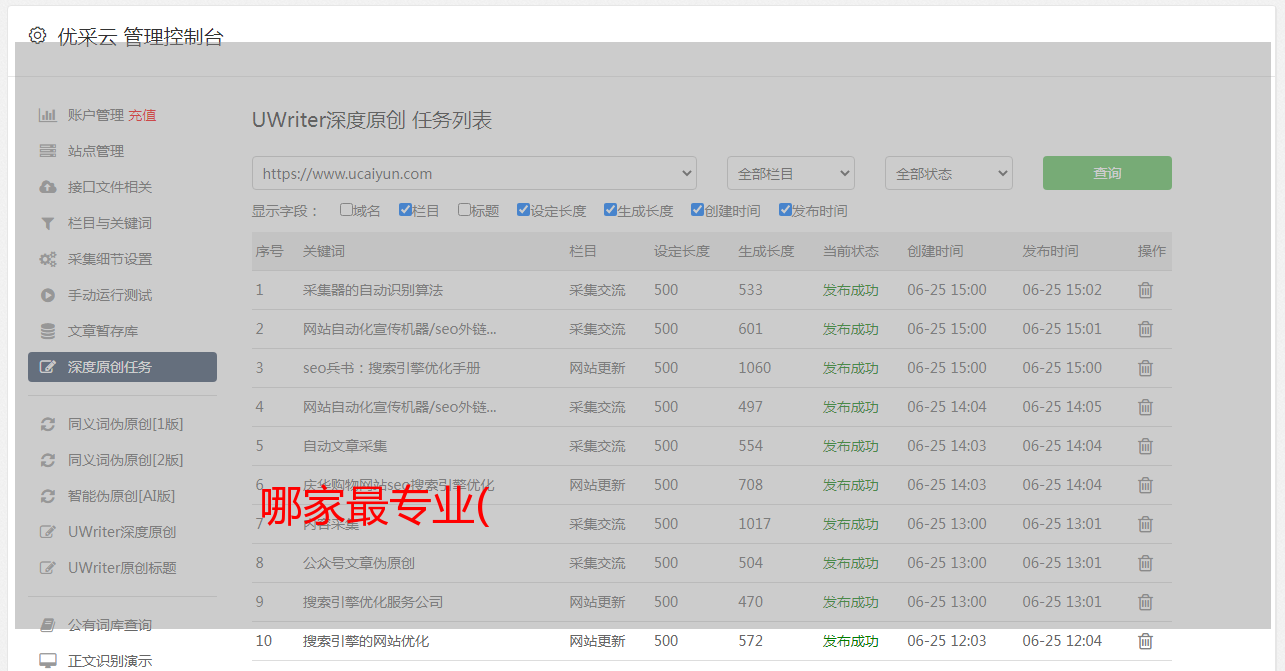Viewport: 1285px width, 671px height.
Task: Delete task row 1 with trash icon
Action: click(x=1145, y=290)
